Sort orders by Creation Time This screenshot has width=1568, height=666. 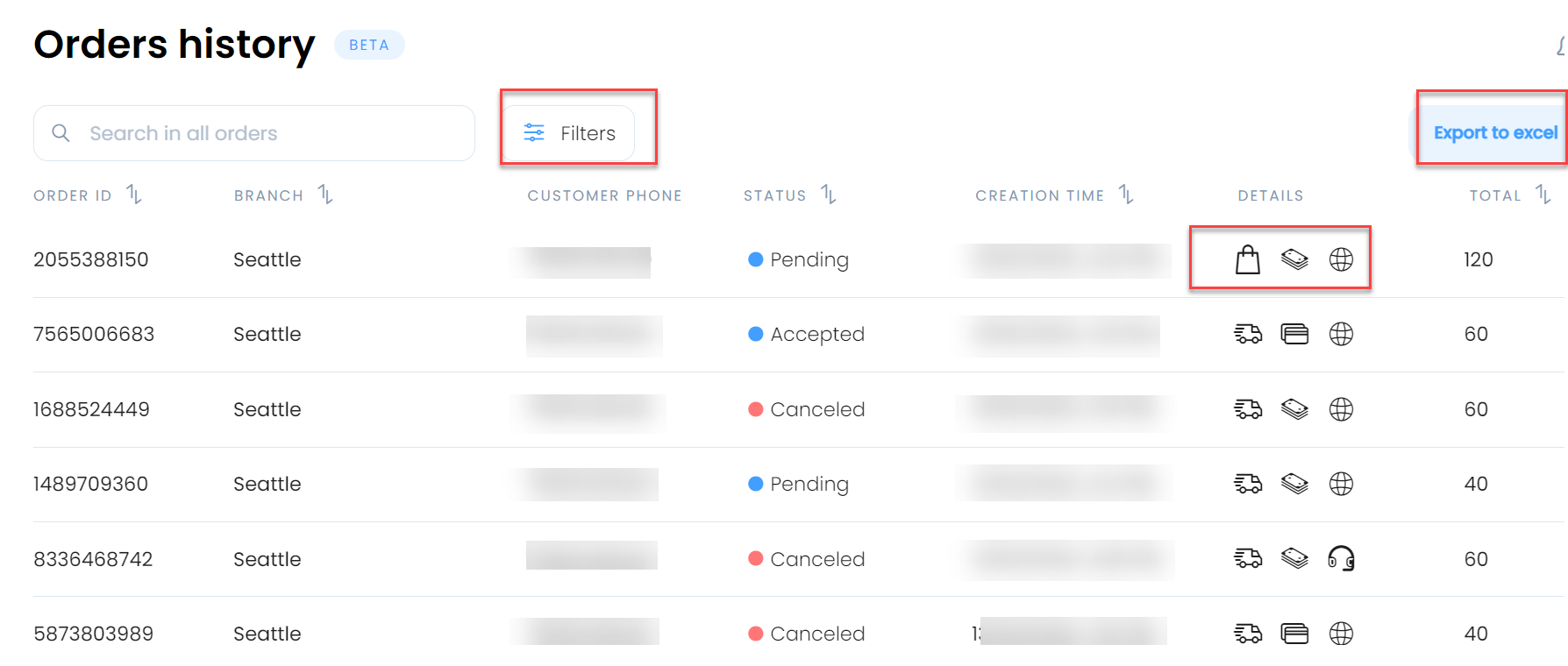(1127, 194)
